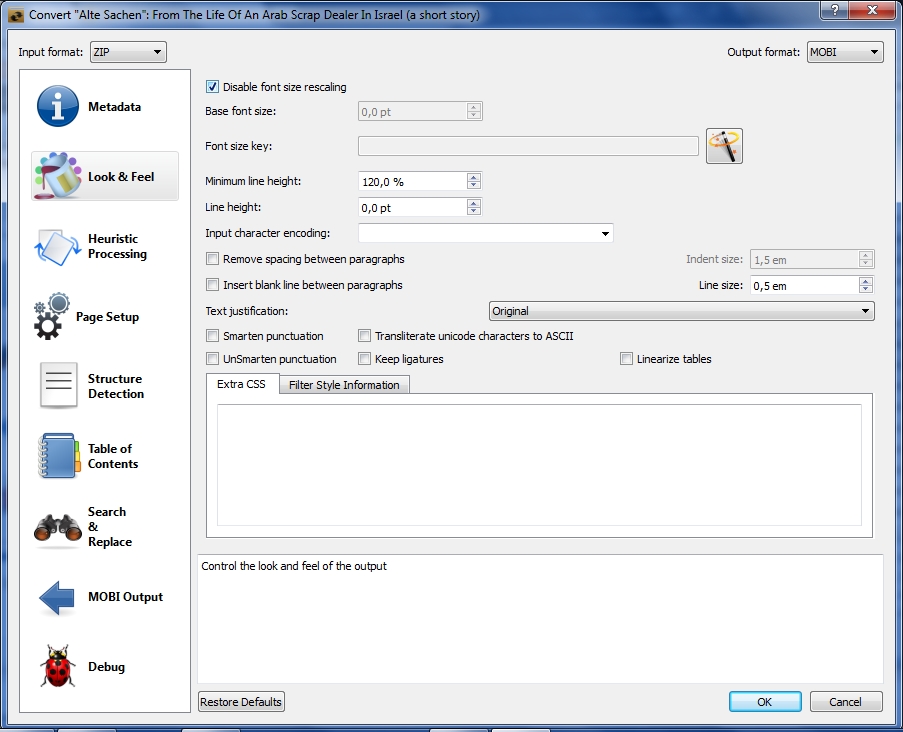Viewport: 903px width, 732px height.
Task: Increase Line size em value
Action: [x=866, y=281]
